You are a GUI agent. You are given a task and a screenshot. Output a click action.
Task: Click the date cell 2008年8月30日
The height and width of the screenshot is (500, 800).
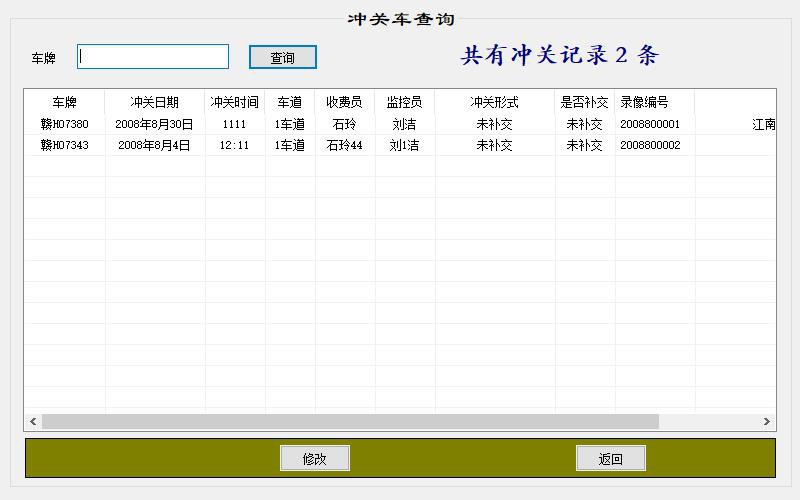pyautogui.click(x=155, y=125)
